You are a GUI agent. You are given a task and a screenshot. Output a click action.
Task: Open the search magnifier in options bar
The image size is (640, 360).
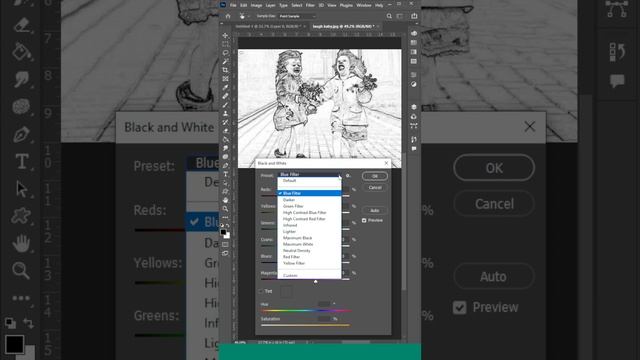389,16
